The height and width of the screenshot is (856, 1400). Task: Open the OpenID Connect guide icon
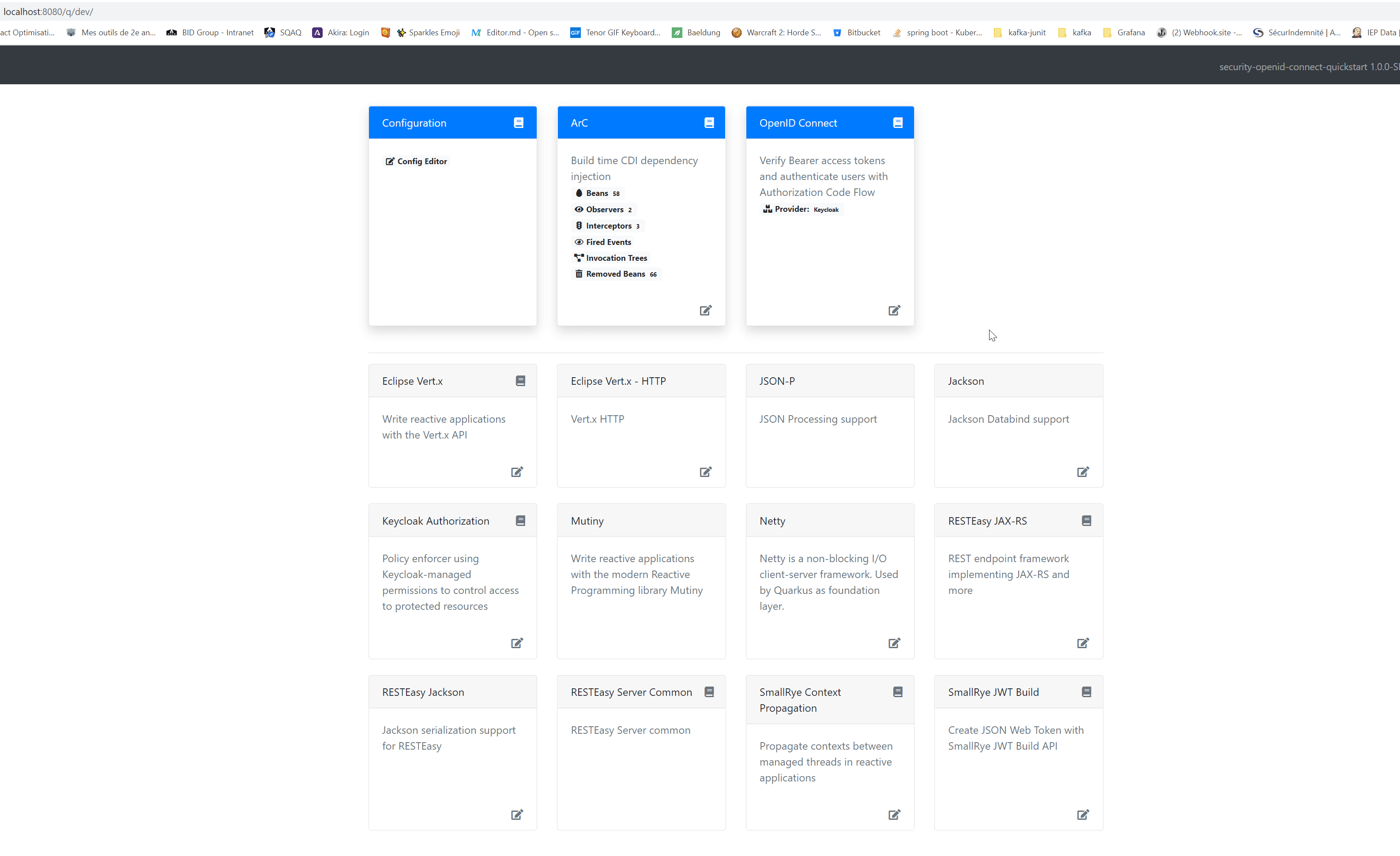(x=897, y=123)
